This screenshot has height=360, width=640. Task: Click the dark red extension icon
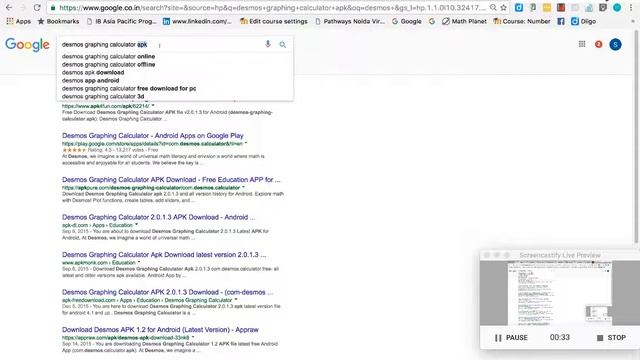tap(561, 7)
